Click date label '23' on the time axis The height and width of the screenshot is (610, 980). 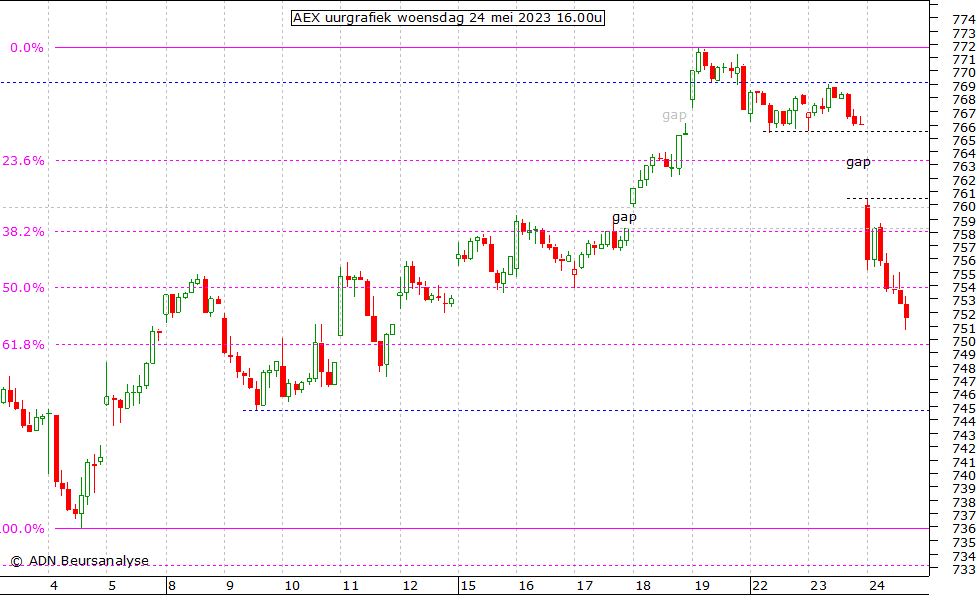pyautogui.click(x=818, y=586)
